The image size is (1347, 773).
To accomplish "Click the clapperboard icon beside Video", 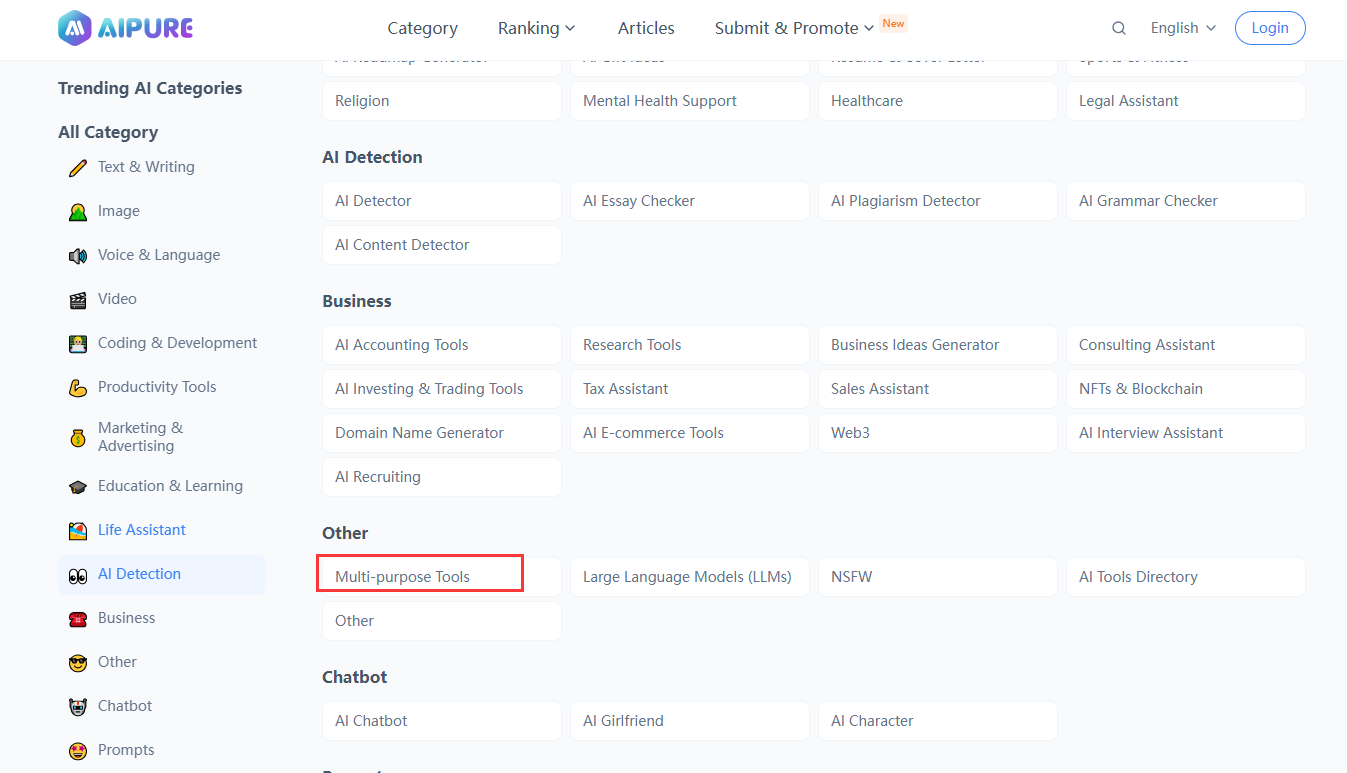I will 78,300.
